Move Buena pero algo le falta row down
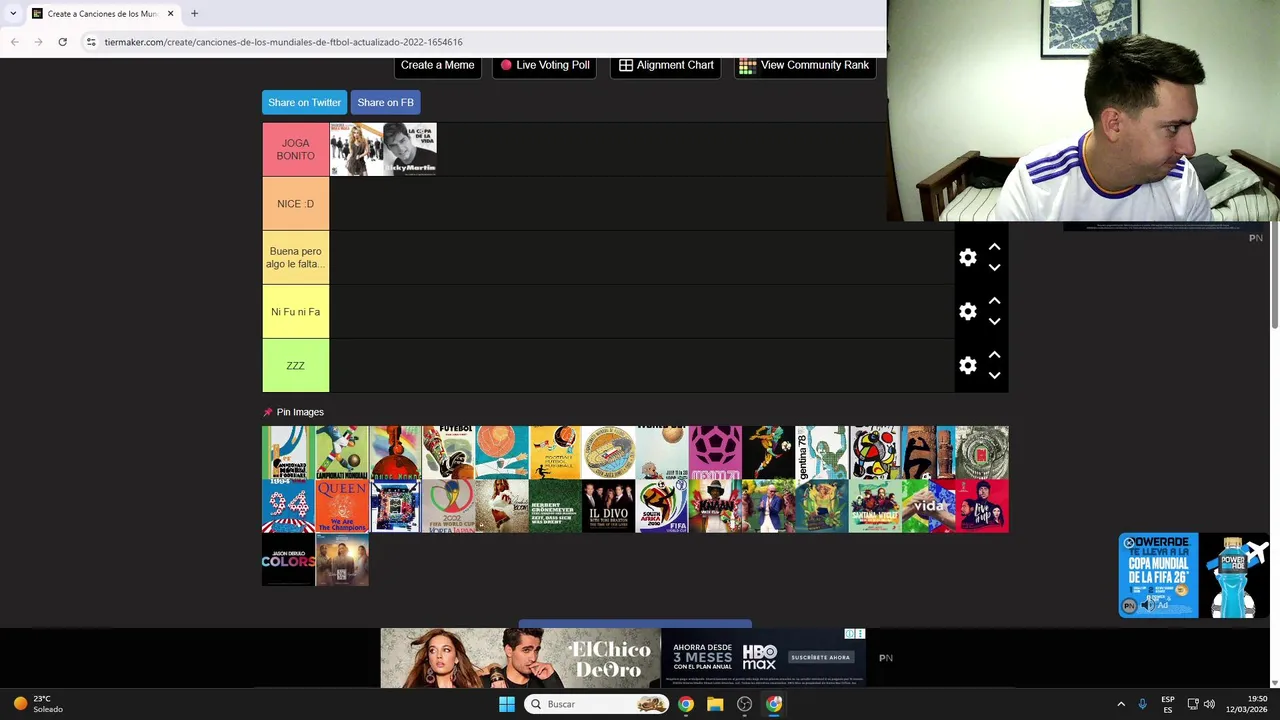 994,267
